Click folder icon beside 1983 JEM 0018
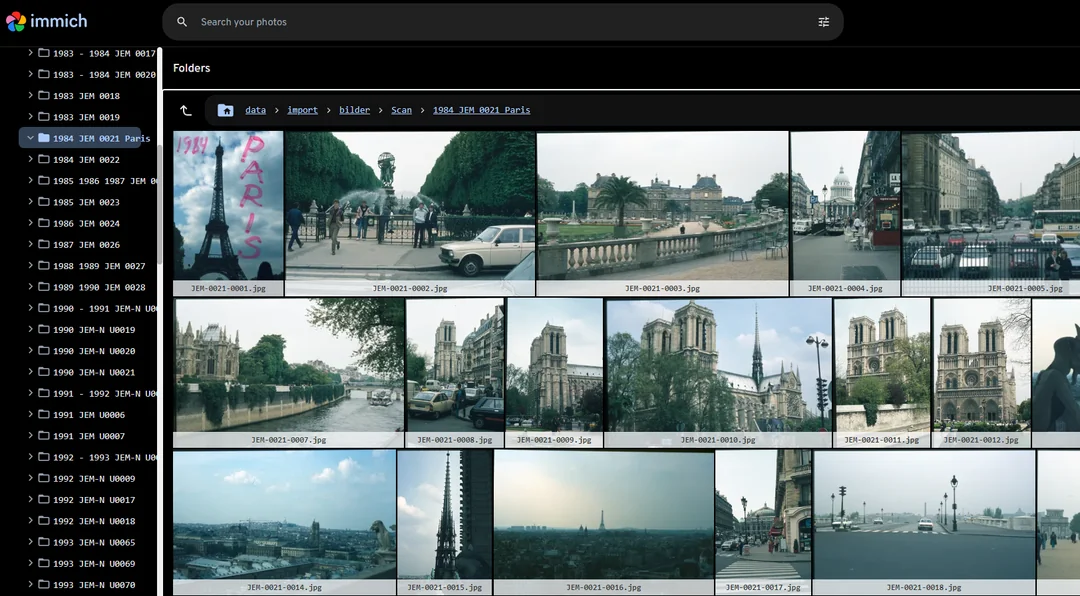The height and width of the screenshot is (596, 1080). coord(44,96)
